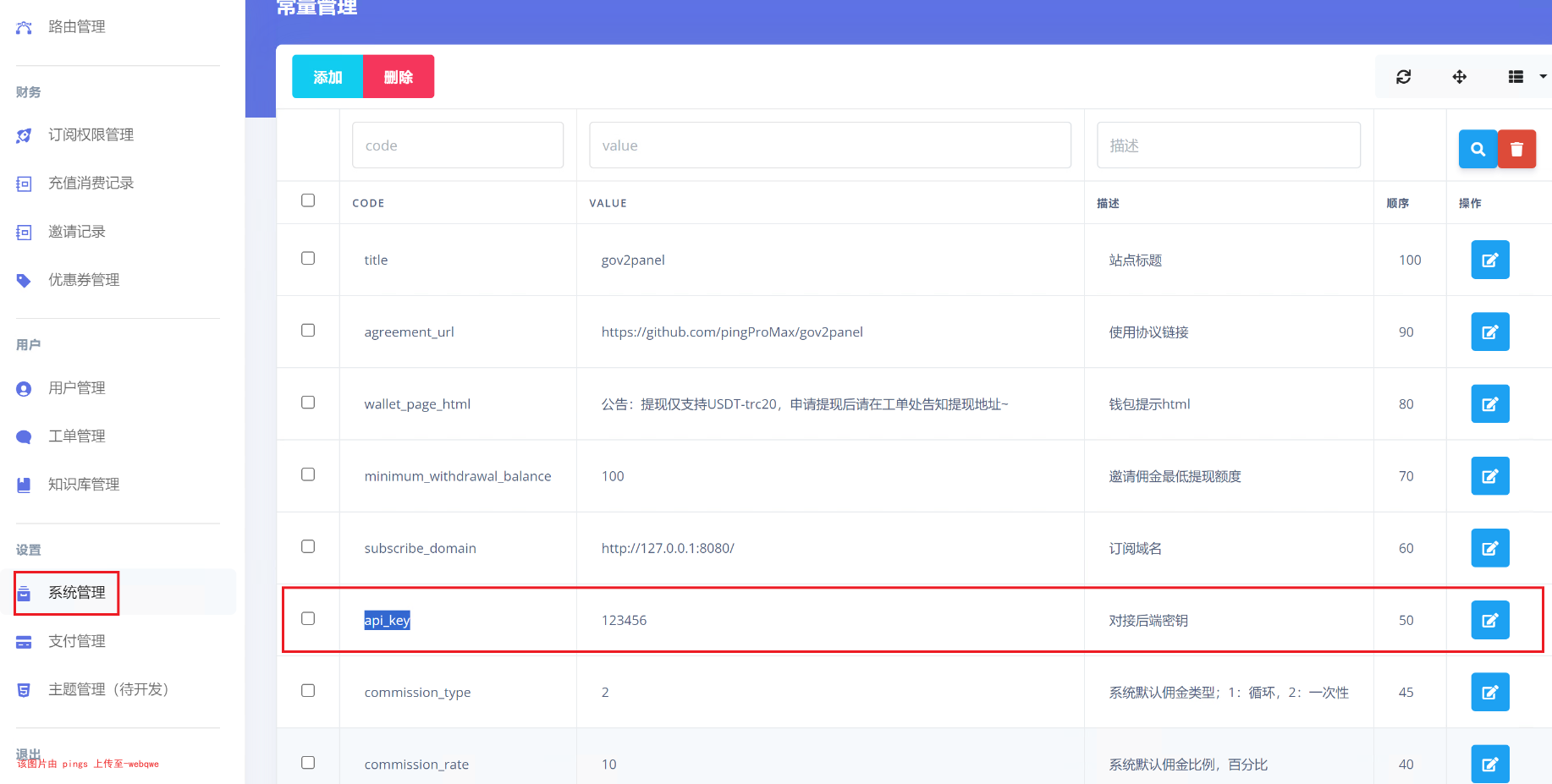Sort by the CODE column header
The image size is (1552, 784).
[368, 203]
